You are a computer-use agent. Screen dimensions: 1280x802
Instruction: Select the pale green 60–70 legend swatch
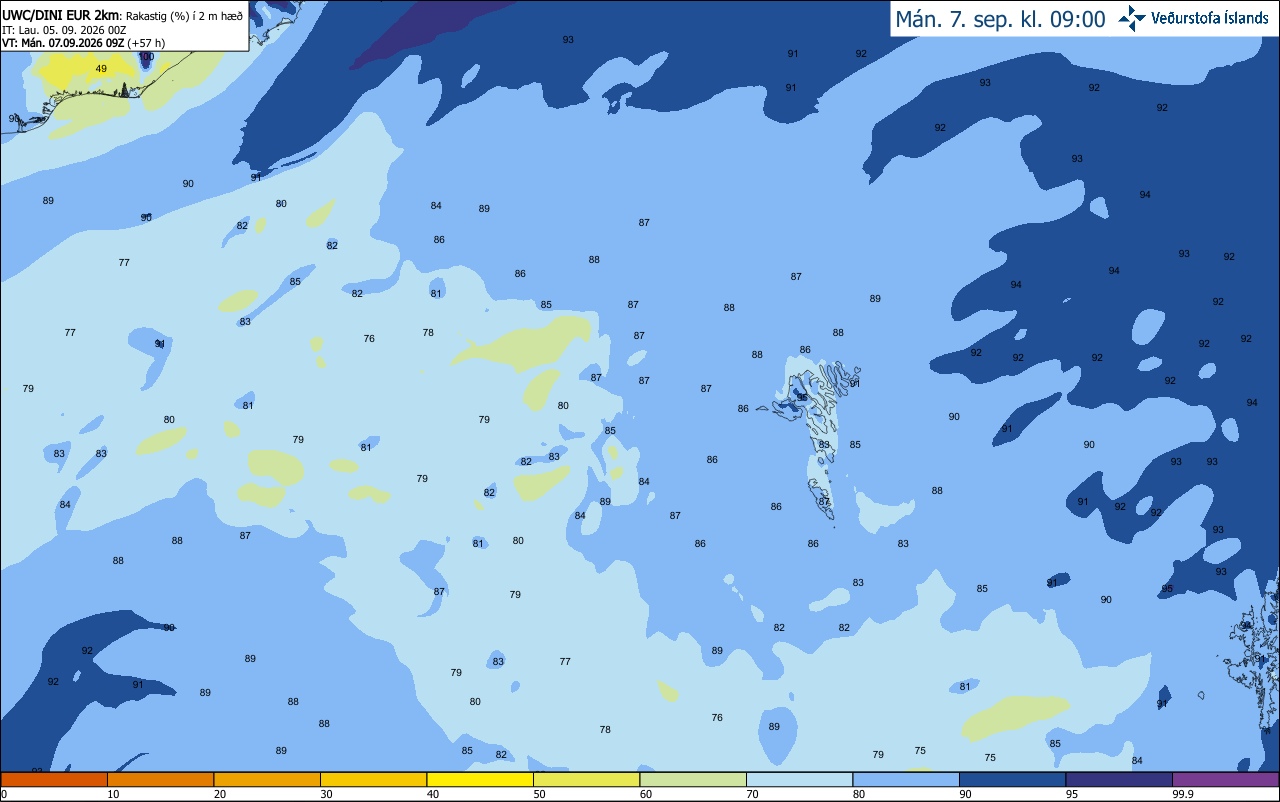tap(693, 779)
